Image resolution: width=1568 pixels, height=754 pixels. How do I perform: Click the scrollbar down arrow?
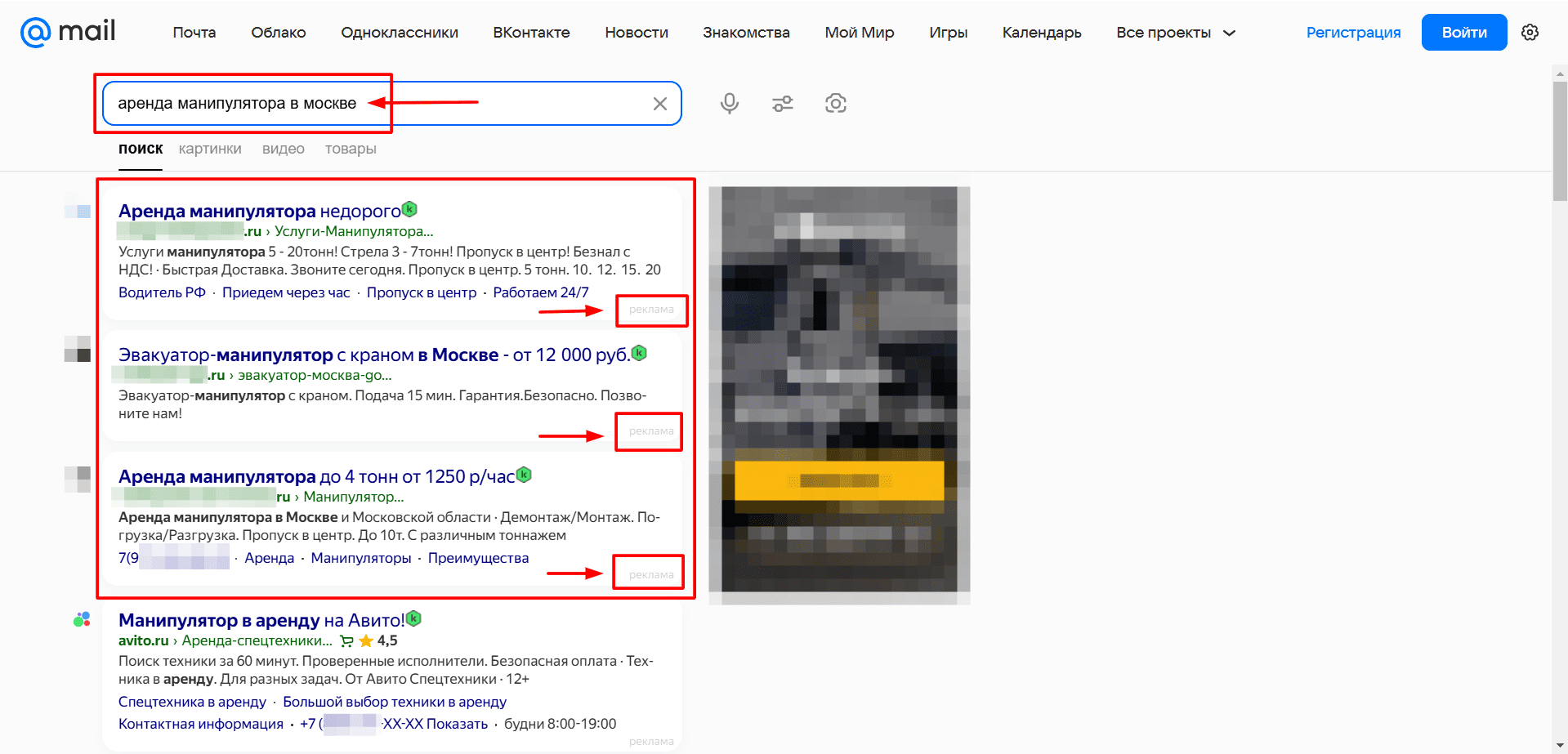click(1560, 747)
